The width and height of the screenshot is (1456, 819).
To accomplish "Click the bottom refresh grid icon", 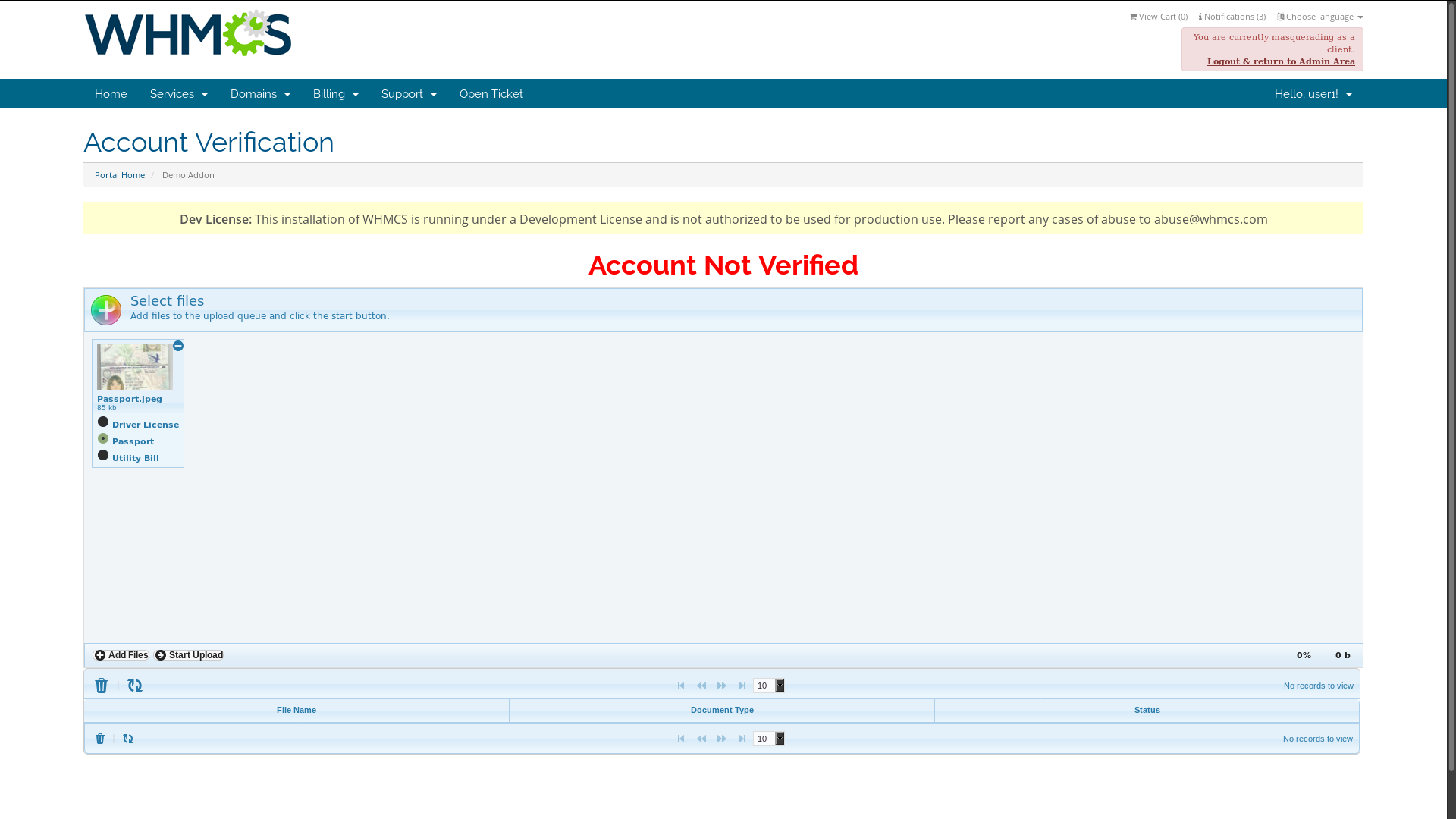I will [128, 739].
